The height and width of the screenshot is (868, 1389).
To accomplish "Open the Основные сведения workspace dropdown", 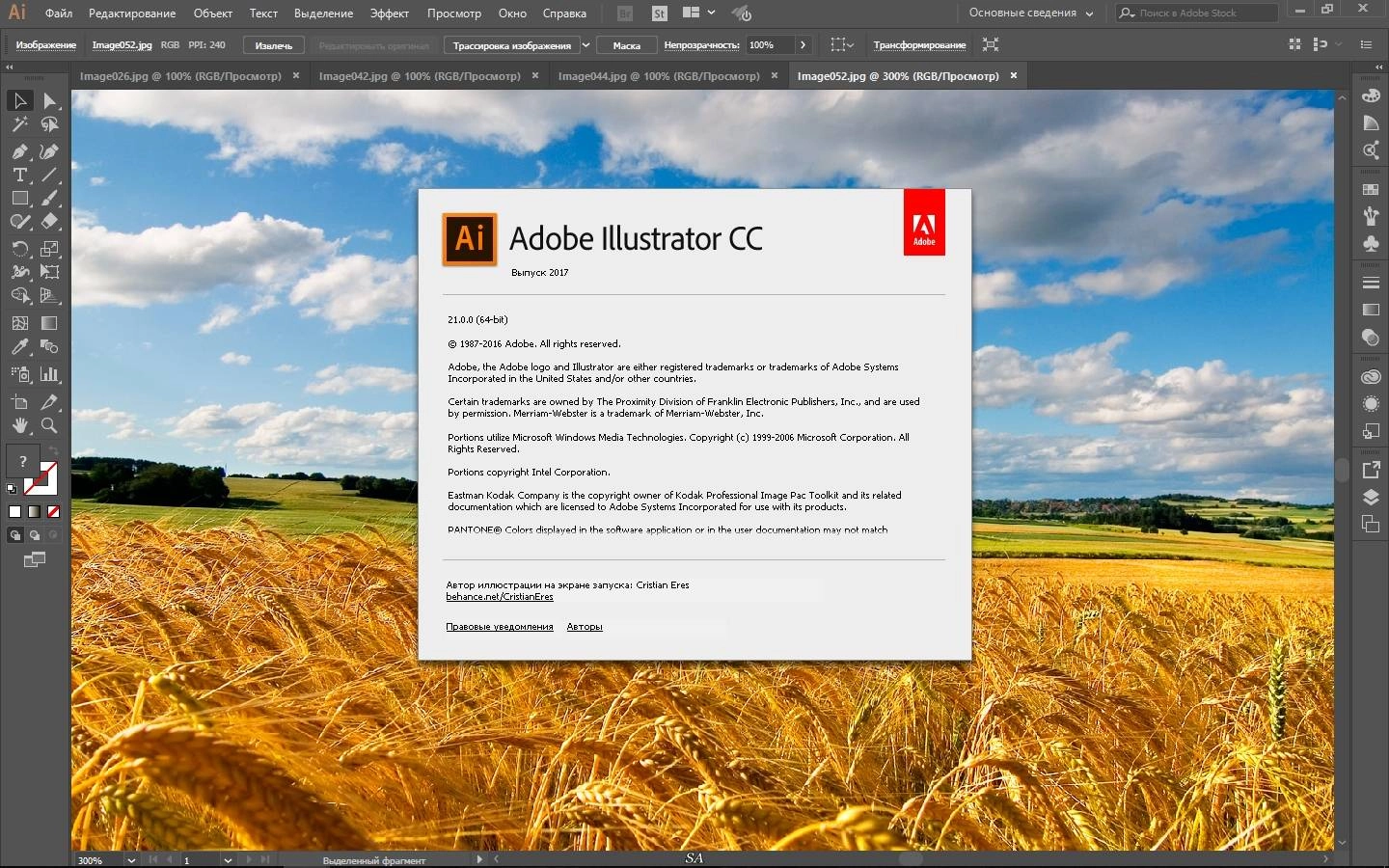I will (x=1031, y=14).
